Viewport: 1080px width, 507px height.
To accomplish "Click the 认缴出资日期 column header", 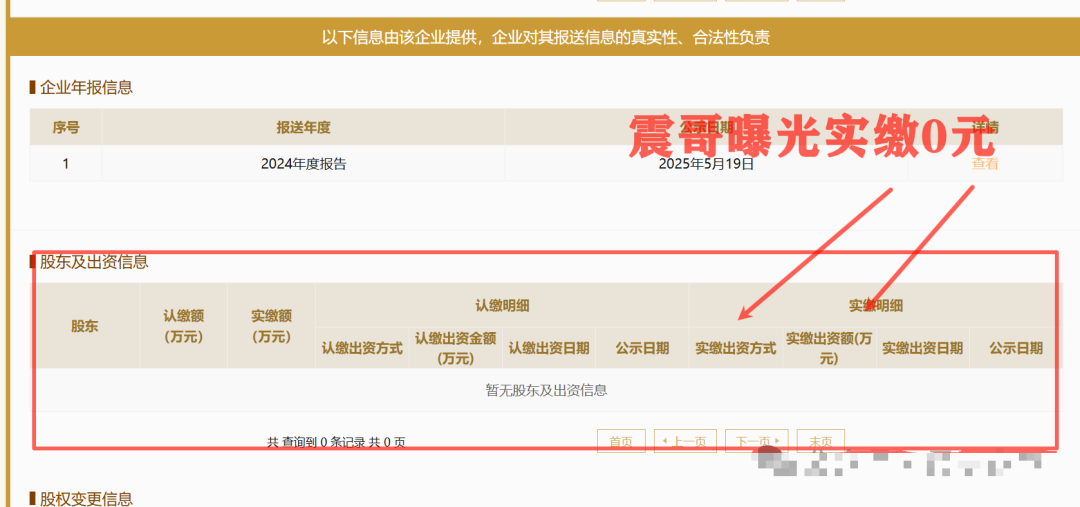I will click(x=548, y=348).
